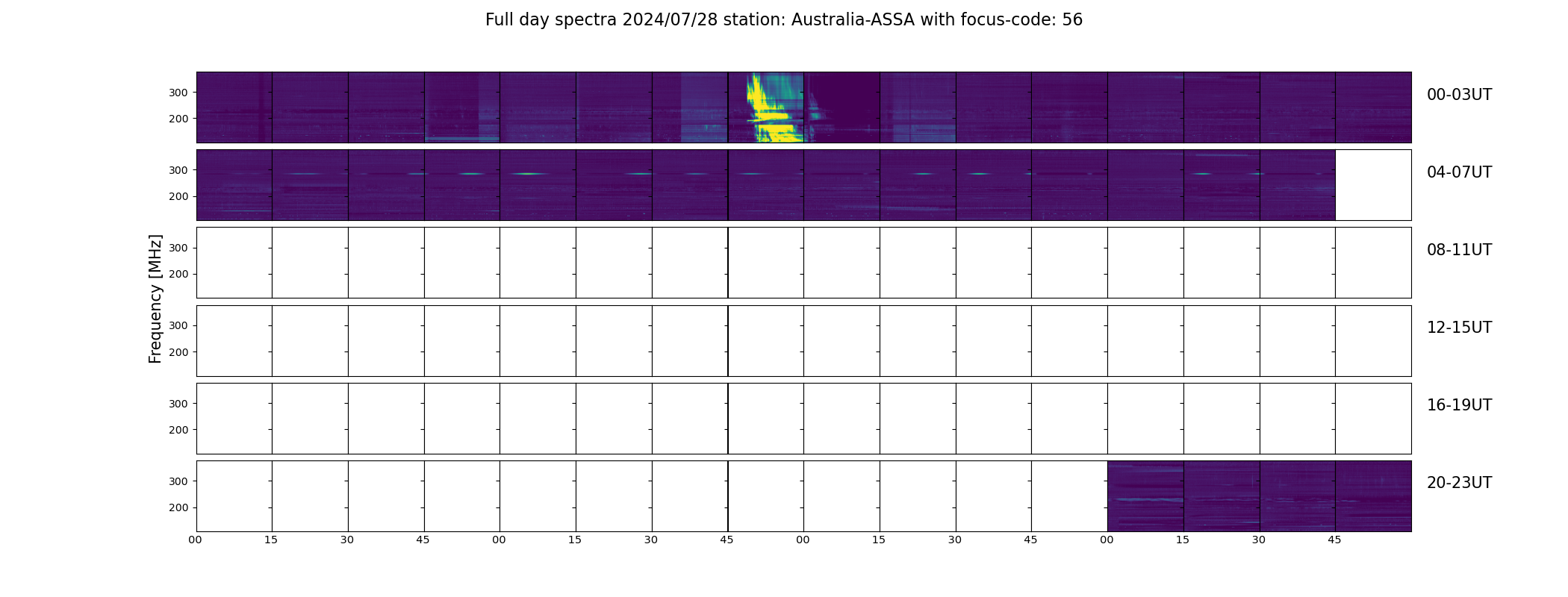Click the leftmost 00 time axis tick
This screenshot has width=1568, height=597.
[x=196, y=540]
